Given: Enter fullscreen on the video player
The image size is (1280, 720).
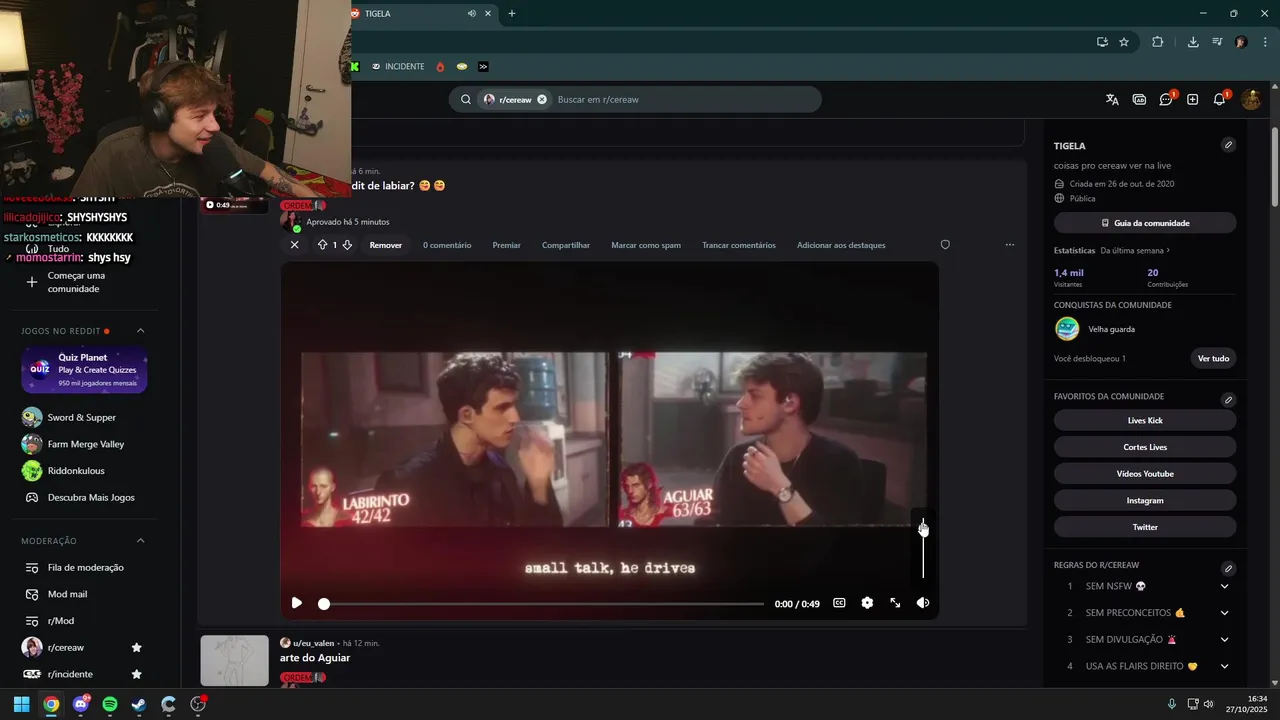Looking at the screenshot, I should tap(895, 603).
